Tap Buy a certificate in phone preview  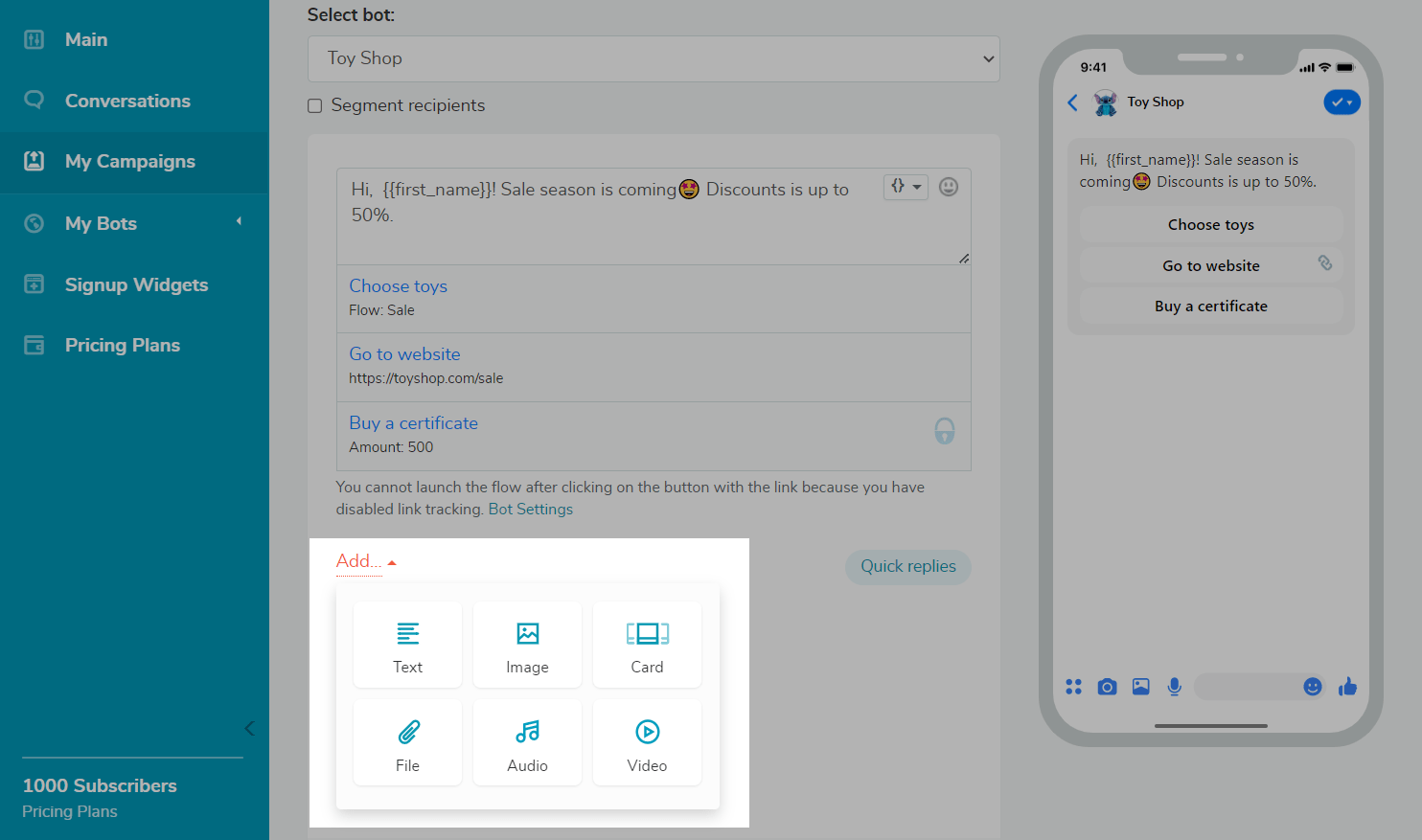[1211, 306]
